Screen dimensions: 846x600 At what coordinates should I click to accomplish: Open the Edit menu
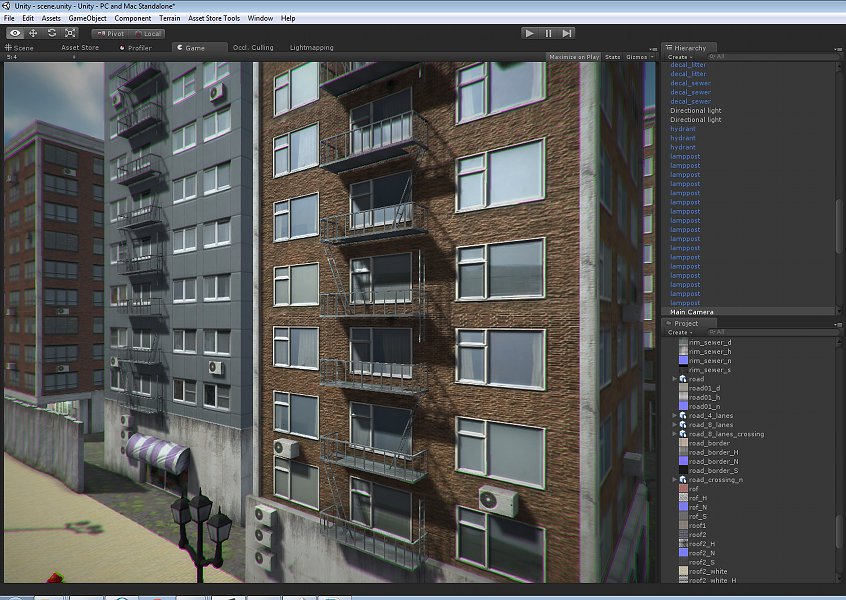coord(28,18)
